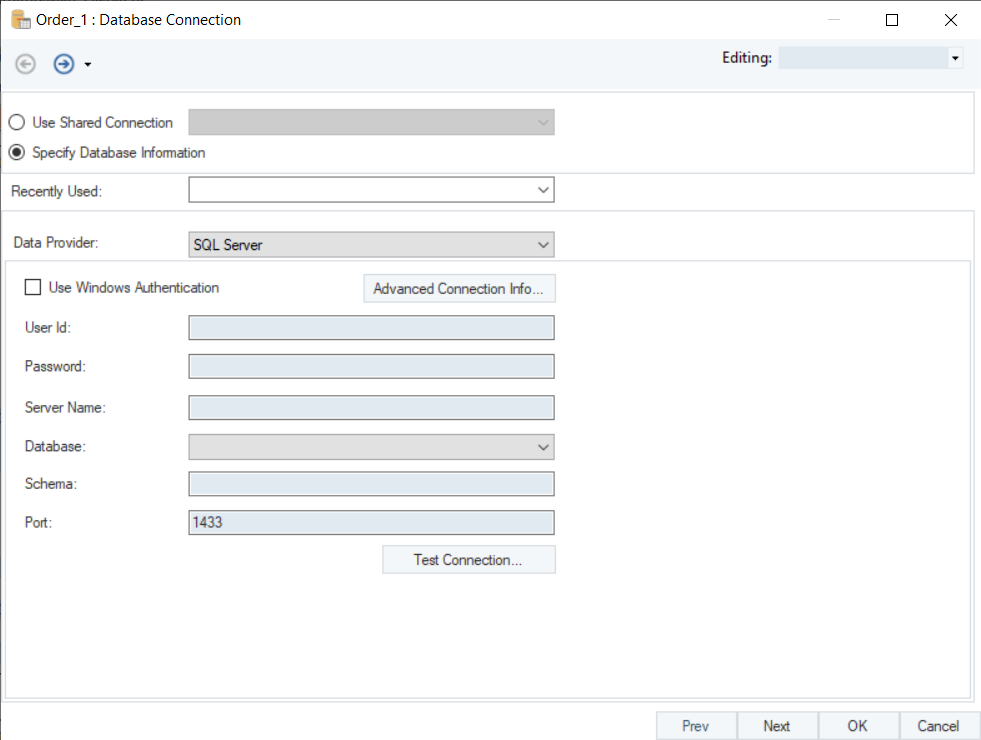Viewport: 981px width, 740px height.
Task: Select the Schema input box
Action: point(371,484)
